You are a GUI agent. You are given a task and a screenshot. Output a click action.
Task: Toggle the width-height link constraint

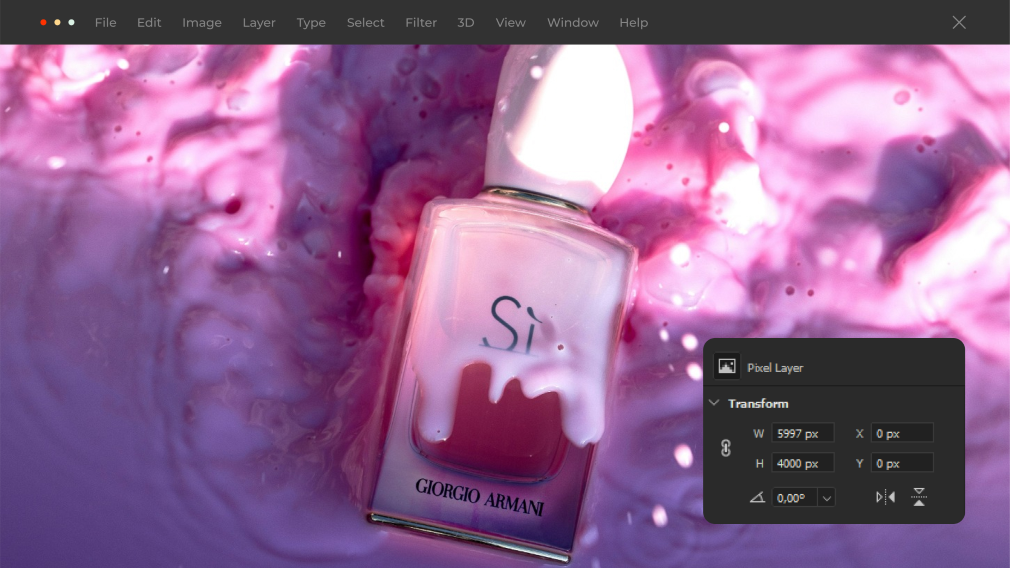[x=726, y=448]
